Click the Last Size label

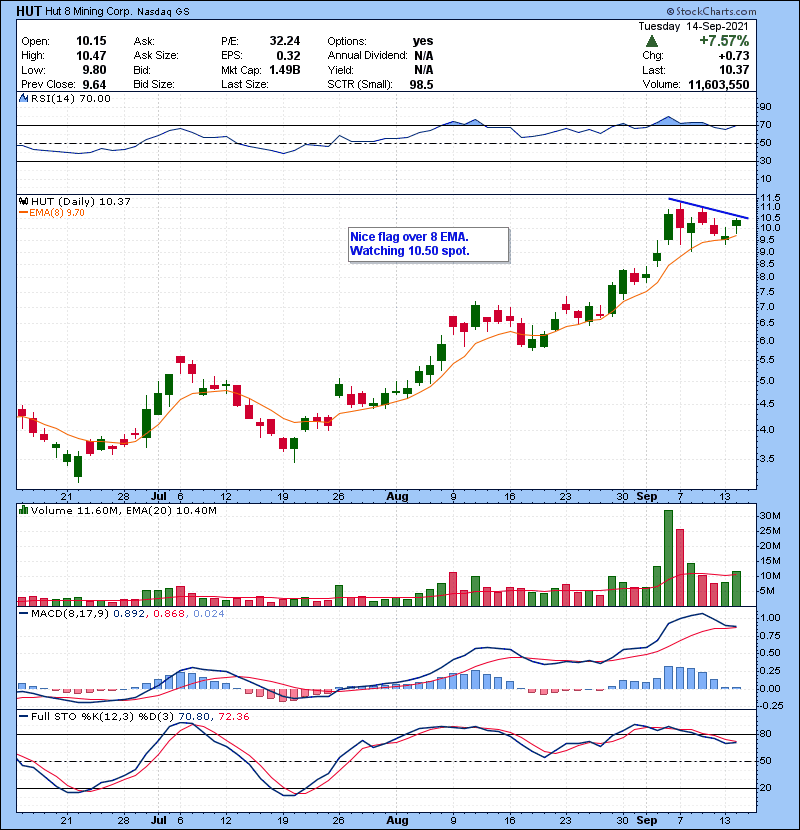(245, 85)
